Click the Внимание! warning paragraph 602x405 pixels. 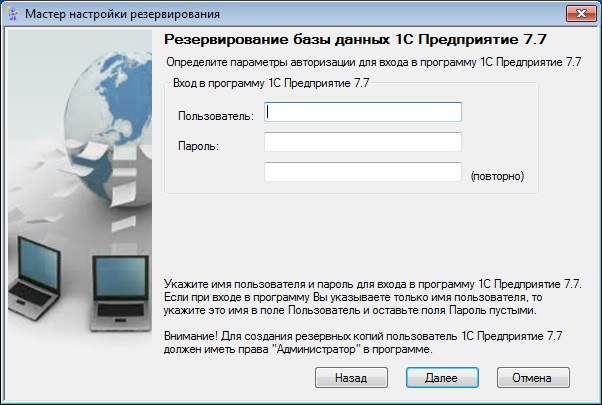[363, 343]
